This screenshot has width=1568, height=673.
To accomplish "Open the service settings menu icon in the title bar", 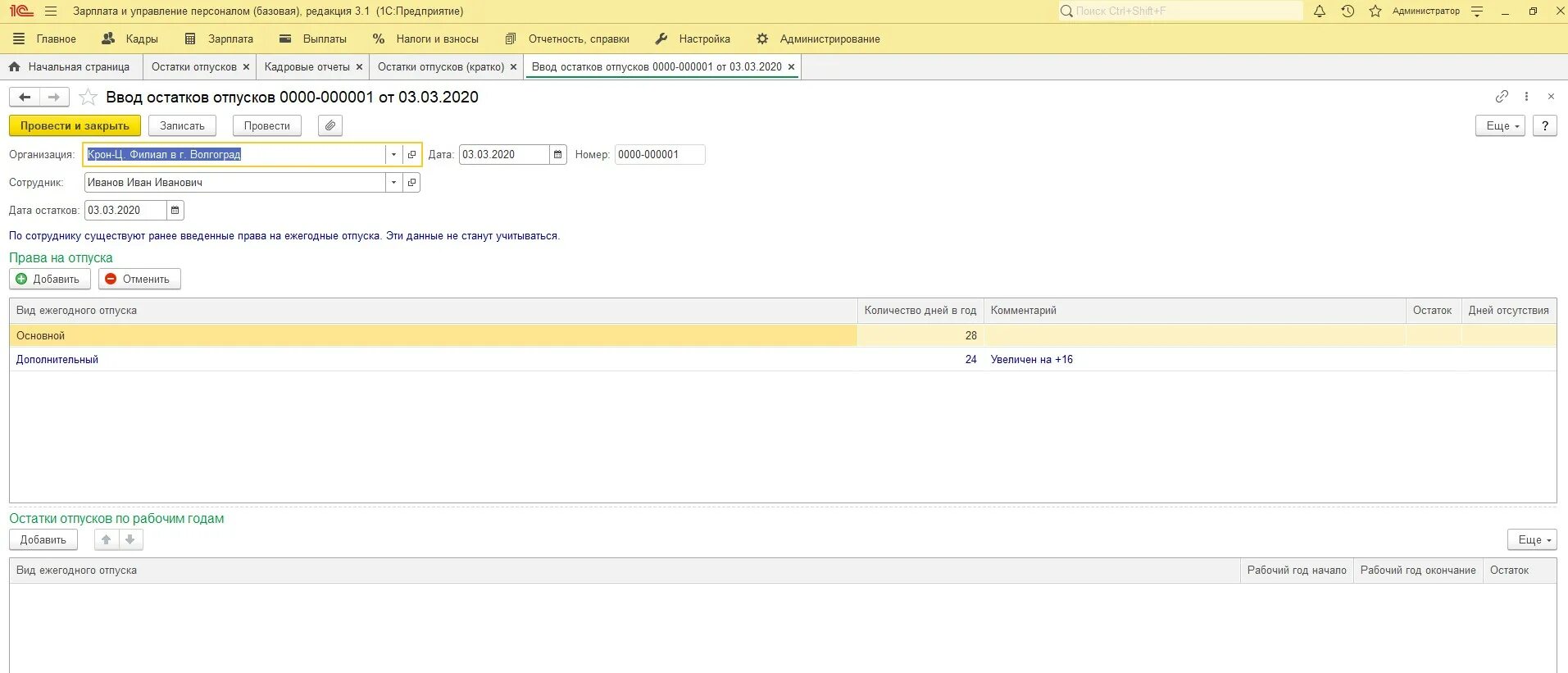I will click(1477, 11).
